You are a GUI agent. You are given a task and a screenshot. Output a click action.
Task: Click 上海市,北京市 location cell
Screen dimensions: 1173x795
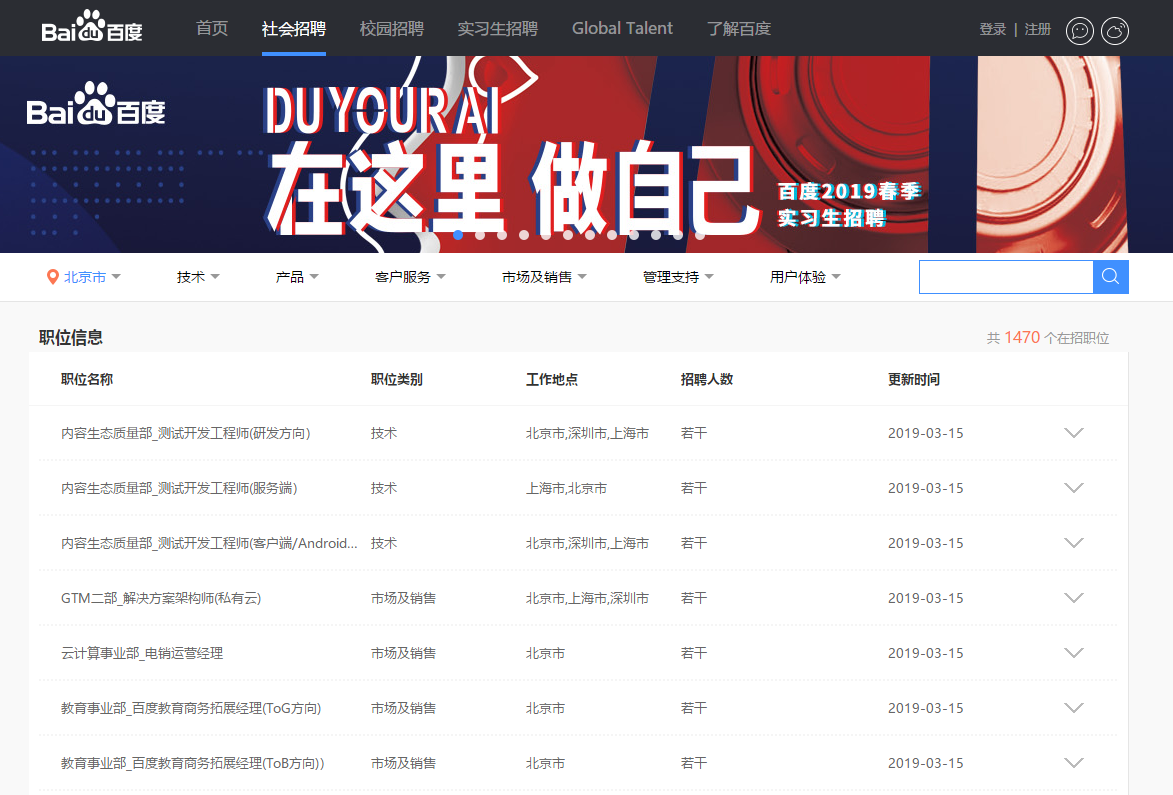566,488
